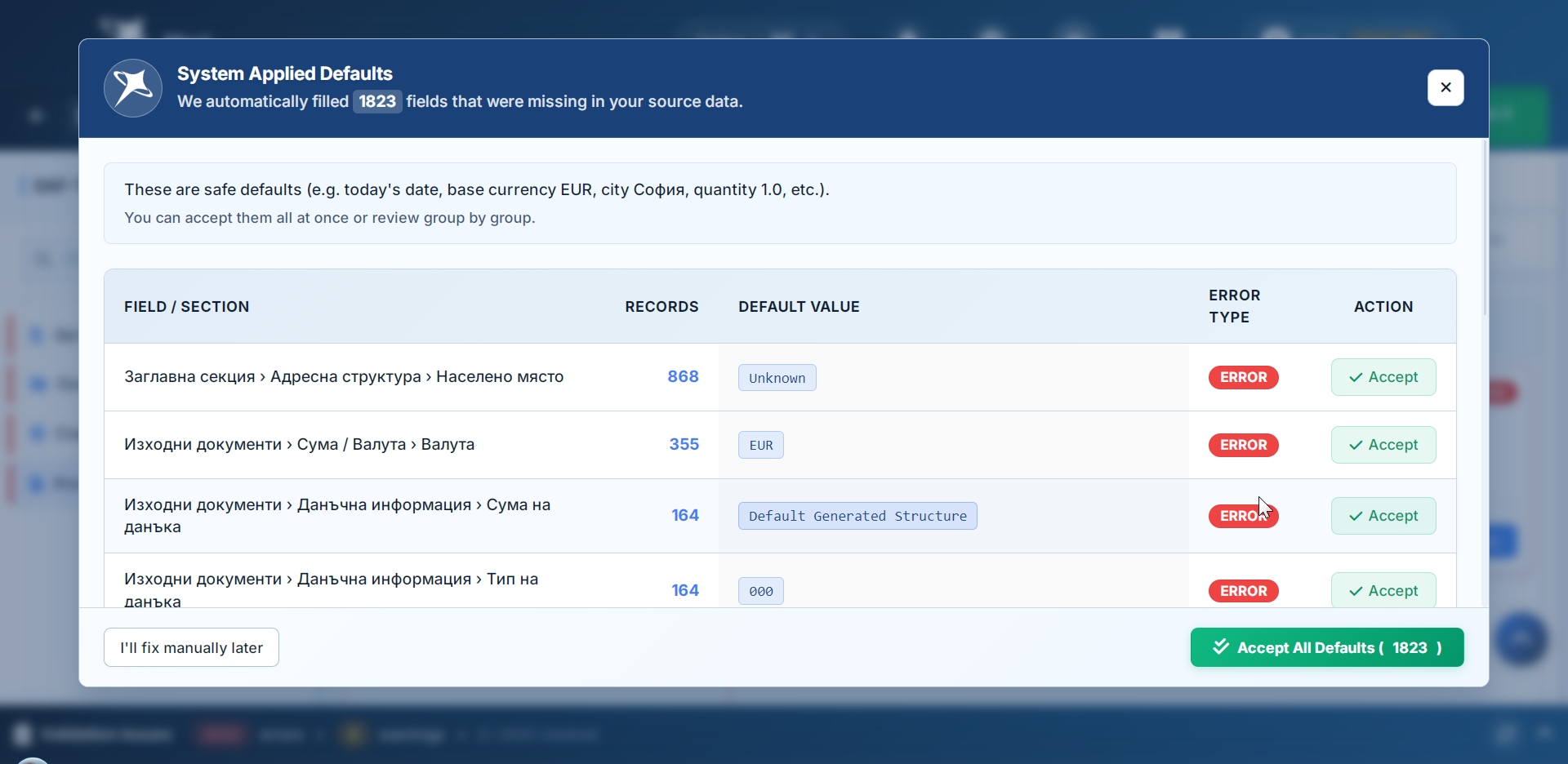
Task: Click ERROR badge in Тип на данъка row
Action: pyautogui.click(x=1244, y=591)
